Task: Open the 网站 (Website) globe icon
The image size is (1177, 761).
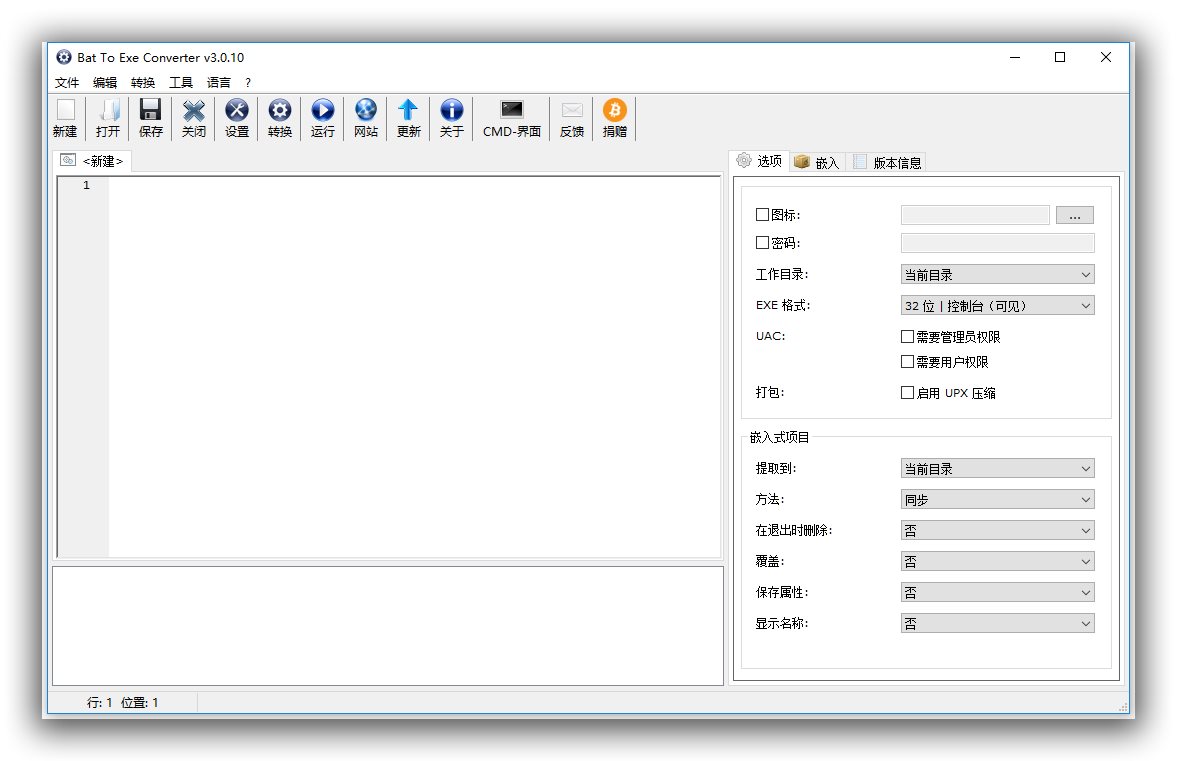Action: (366, 119)
